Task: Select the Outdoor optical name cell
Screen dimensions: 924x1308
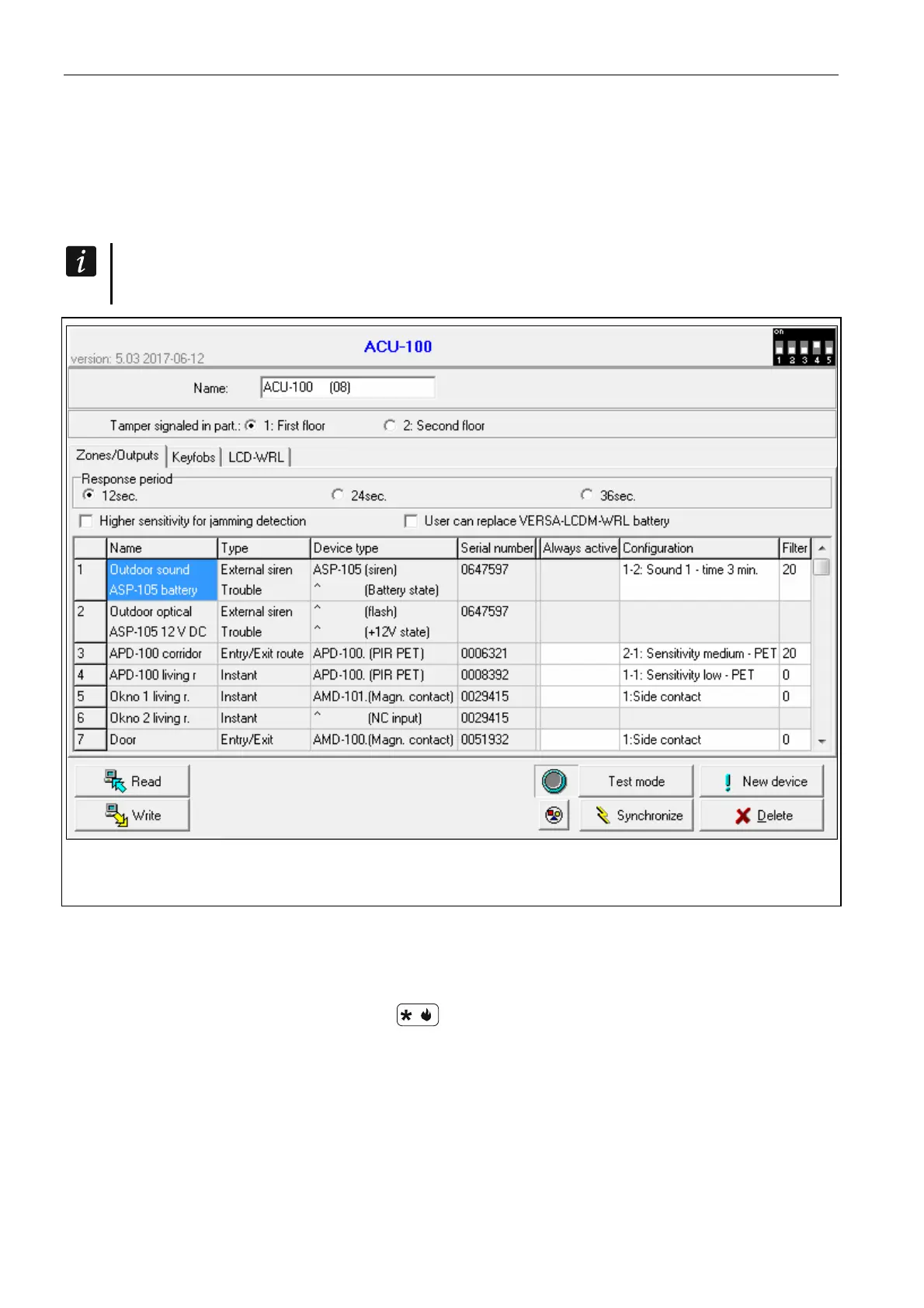Action: point(162,611)
